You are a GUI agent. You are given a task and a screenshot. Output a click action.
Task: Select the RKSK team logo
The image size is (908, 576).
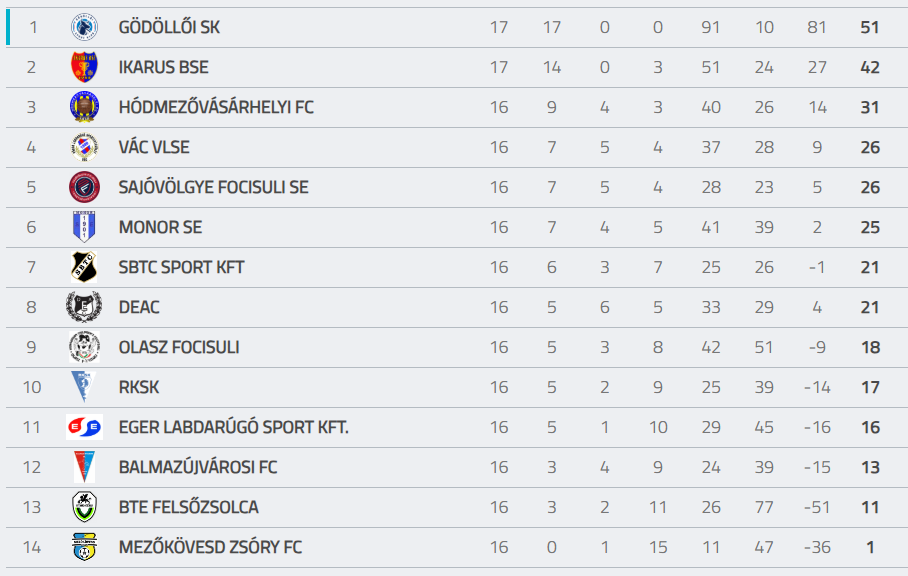coord(82,387)
